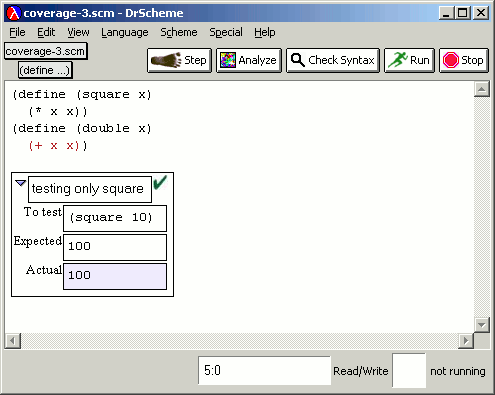Click the coverage-3.scm filename button

46,51
